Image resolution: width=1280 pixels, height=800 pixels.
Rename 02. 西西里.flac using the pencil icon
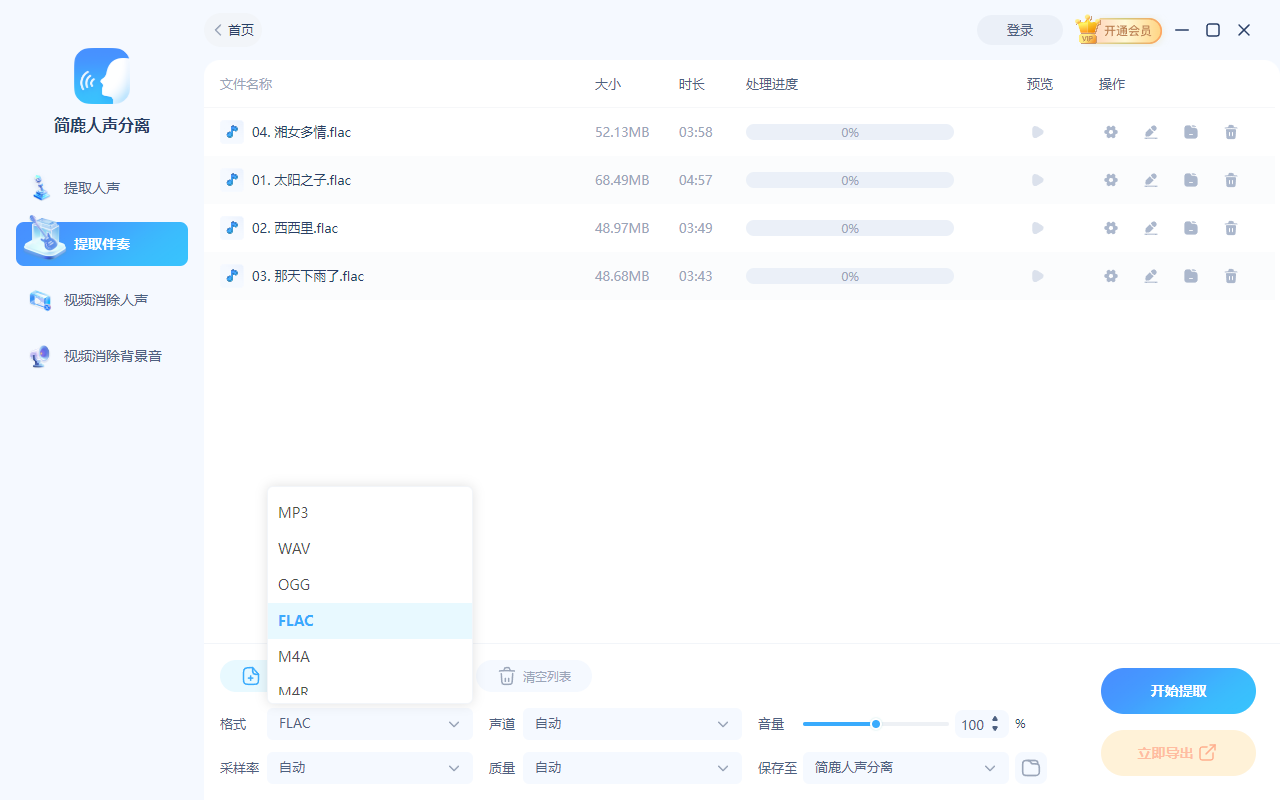[1150, 227]
